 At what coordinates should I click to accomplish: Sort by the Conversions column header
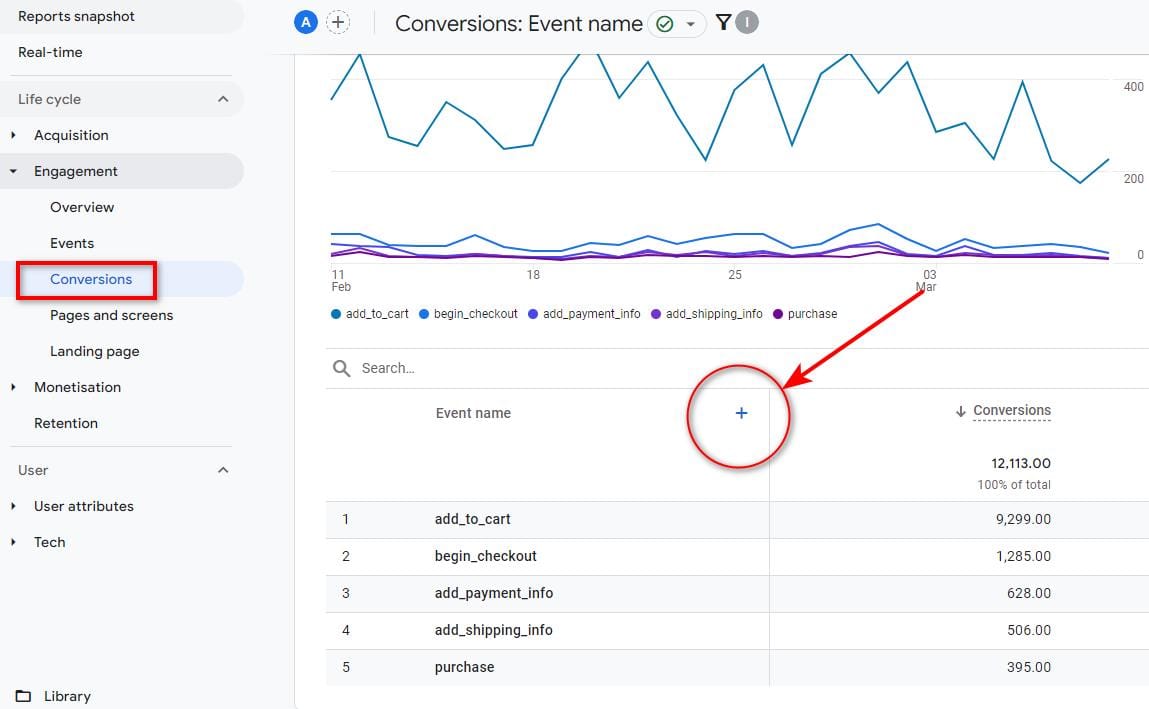click(x=1011, y=410)
